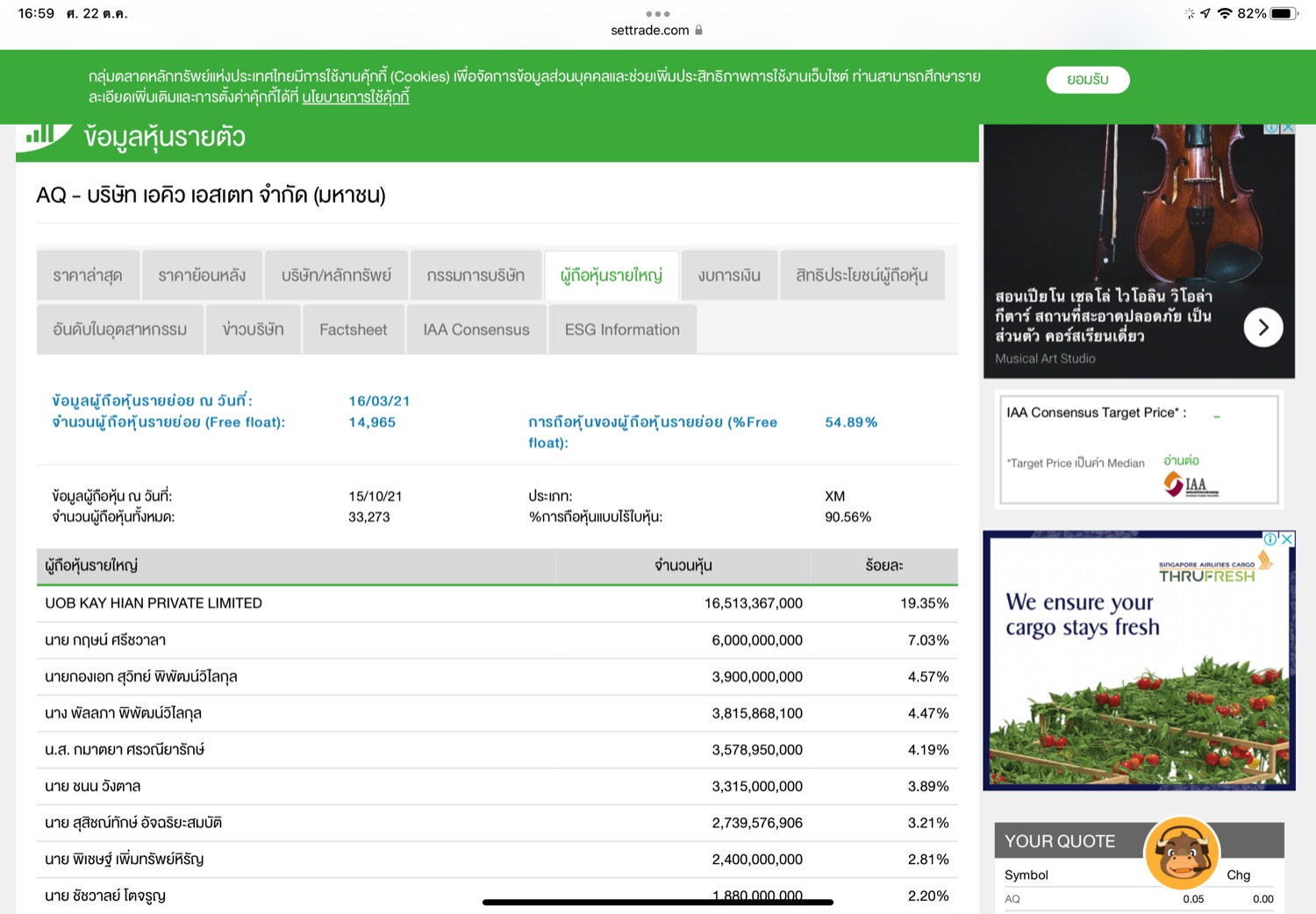Image resolution: width=1316 pixels, height=914 pixels.
Task: Click the shareholder data date 15/10/21
Action: click(x=375, y=496)
